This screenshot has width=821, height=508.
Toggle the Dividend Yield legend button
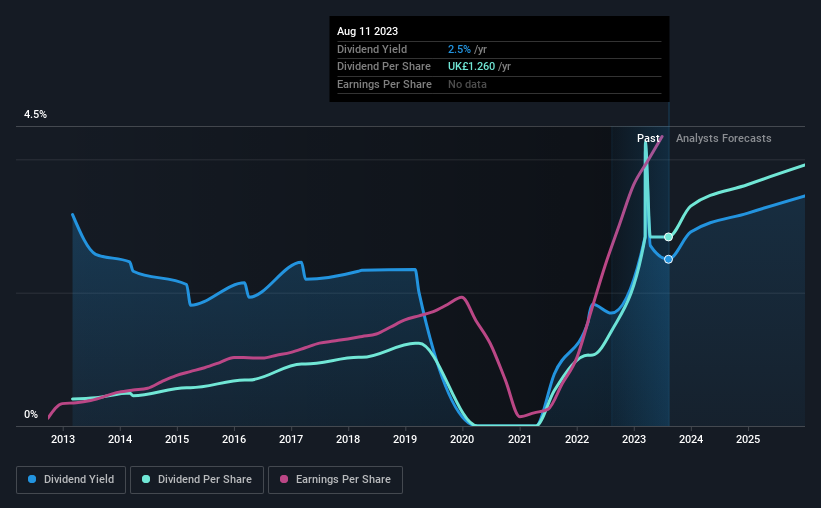[x=71, y=480]
